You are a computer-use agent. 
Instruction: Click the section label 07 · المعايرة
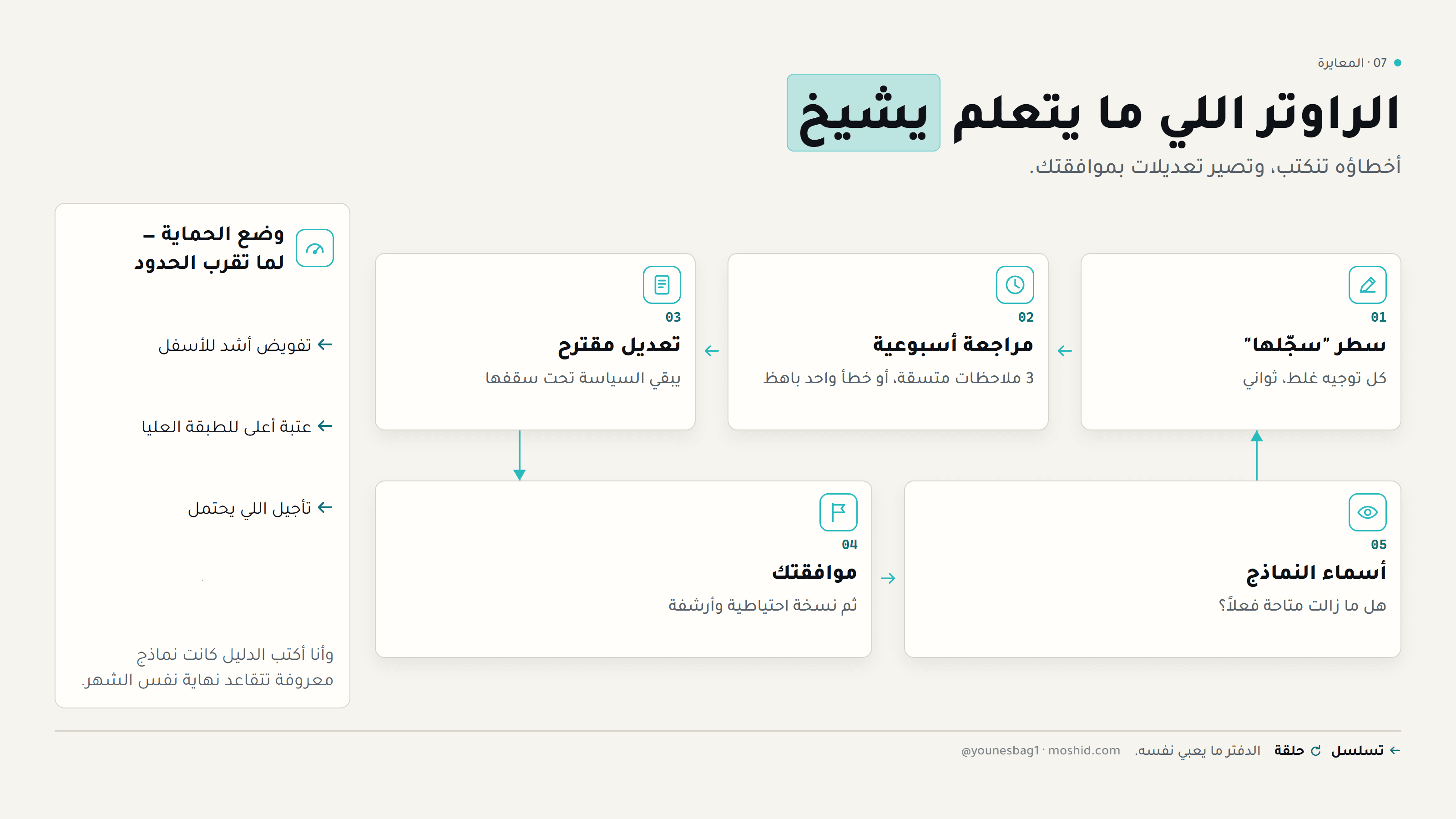pyautogui.click(x=1352, y=63)
